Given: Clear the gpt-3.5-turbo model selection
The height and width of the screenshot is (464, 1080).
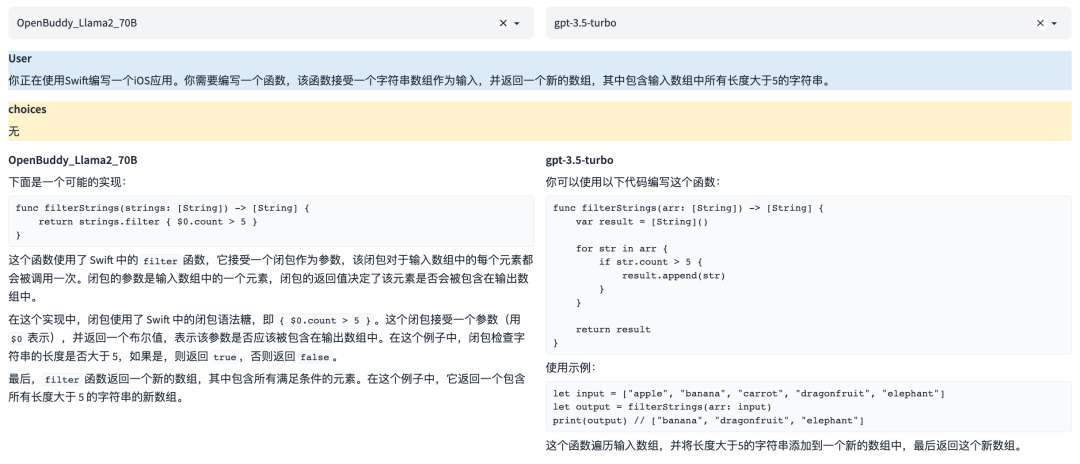Looking at the screenshot, I should pos(1040,23).
